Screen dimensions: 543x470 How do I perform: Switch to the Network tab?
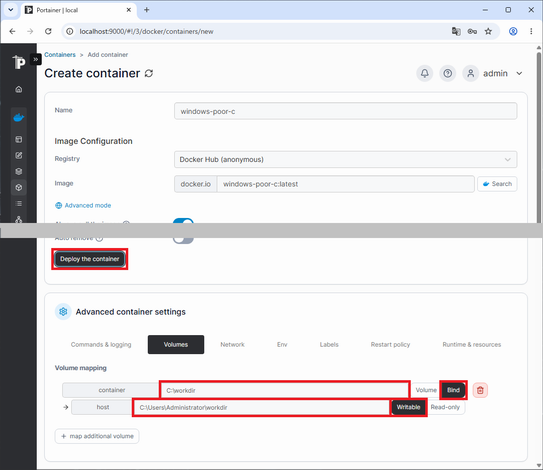click(x=232, y=345)
